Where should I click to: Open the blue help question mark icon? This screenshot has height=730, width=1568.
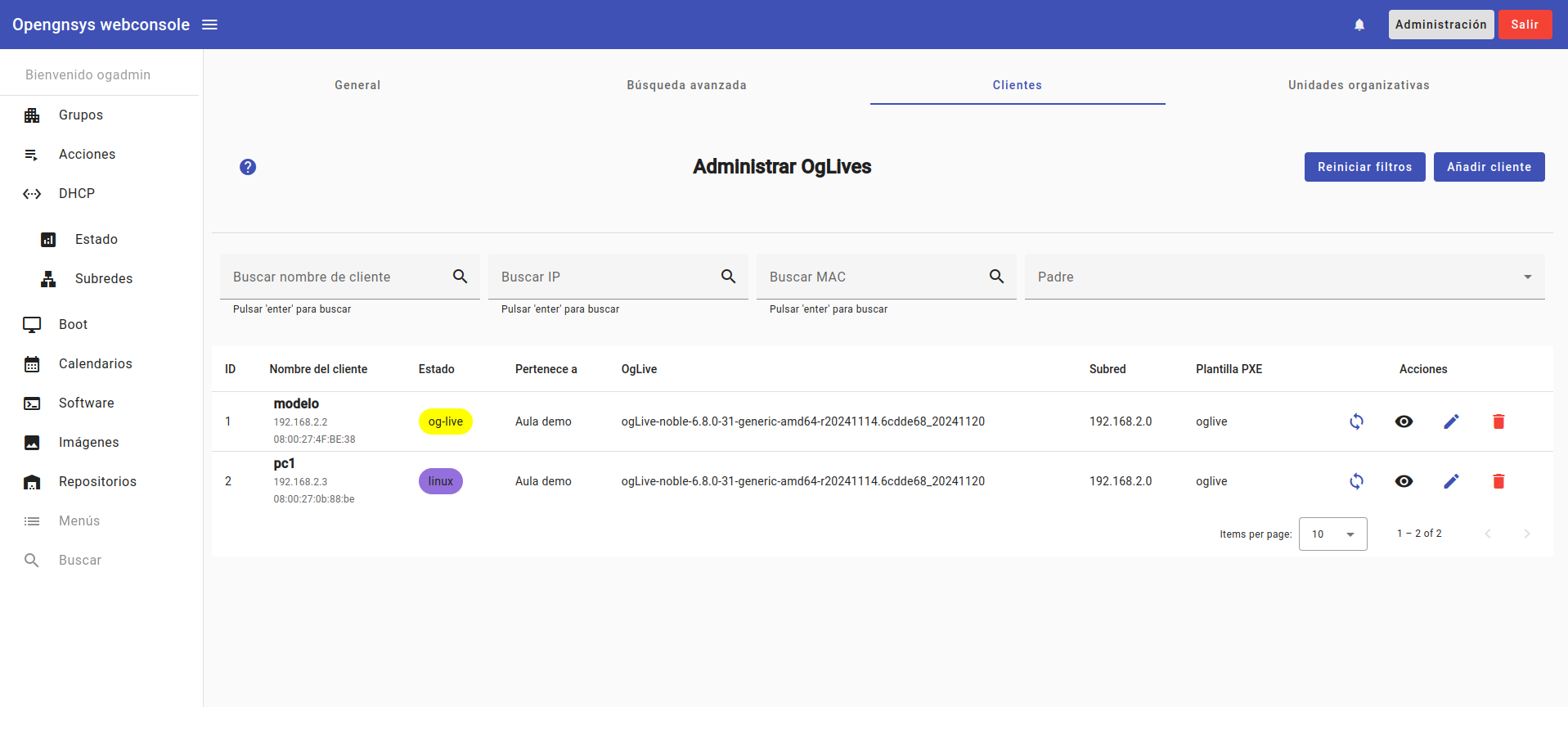pyautogui.click(x=248, y=167)
